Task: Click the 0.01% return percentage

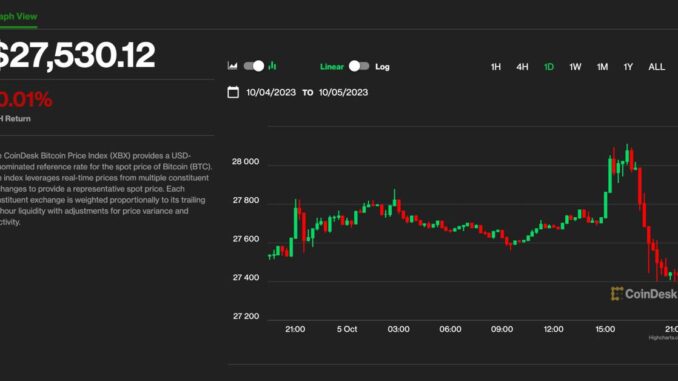Action: [26, 100]
